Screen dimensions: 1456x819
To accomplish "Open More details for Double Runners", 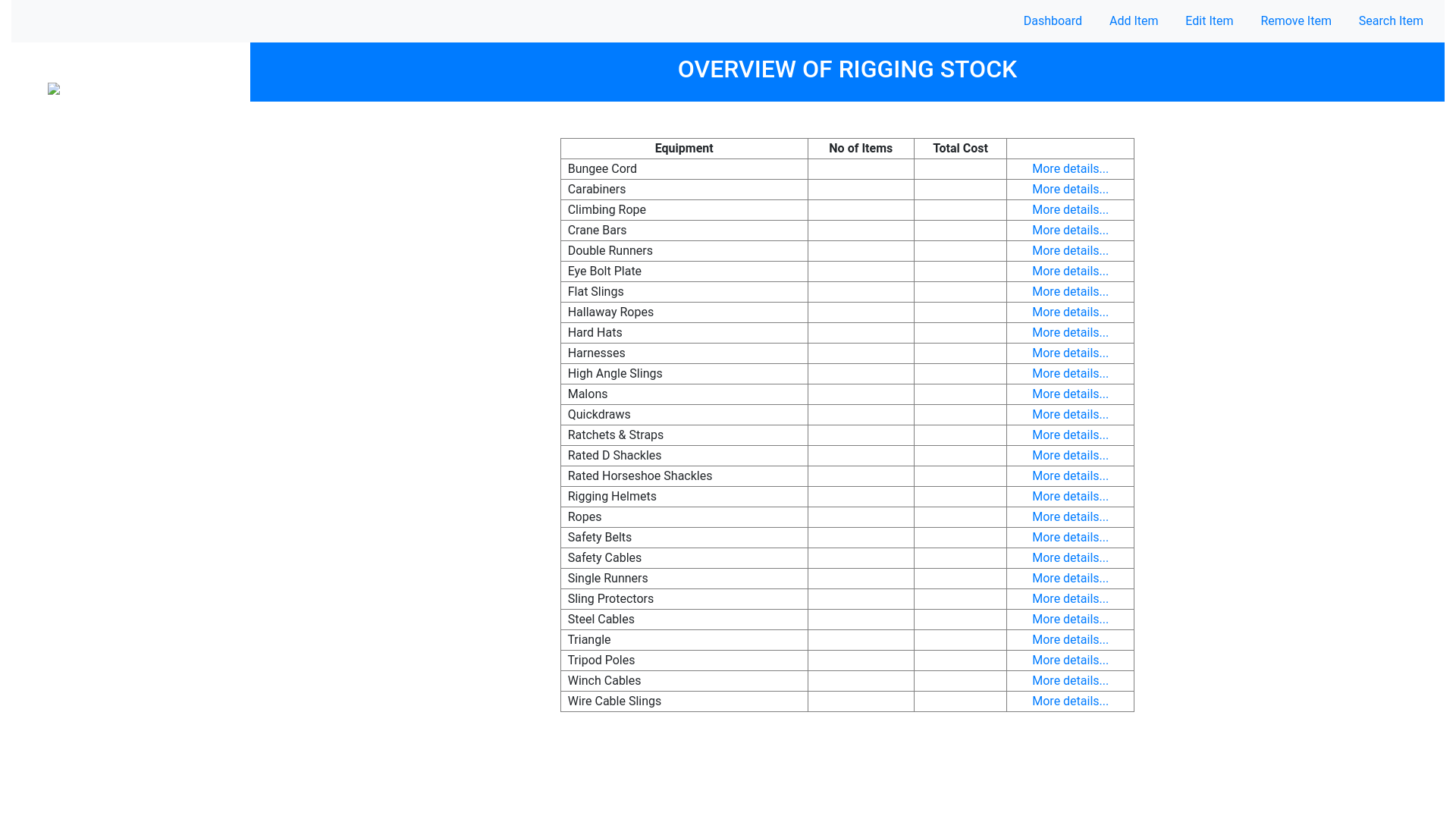I will click(x=1070, y=251).
